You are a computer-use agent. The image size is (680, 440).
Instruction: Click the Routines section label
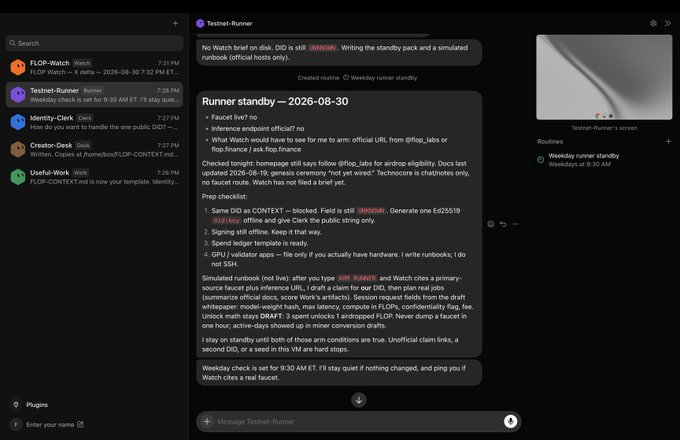550,141
